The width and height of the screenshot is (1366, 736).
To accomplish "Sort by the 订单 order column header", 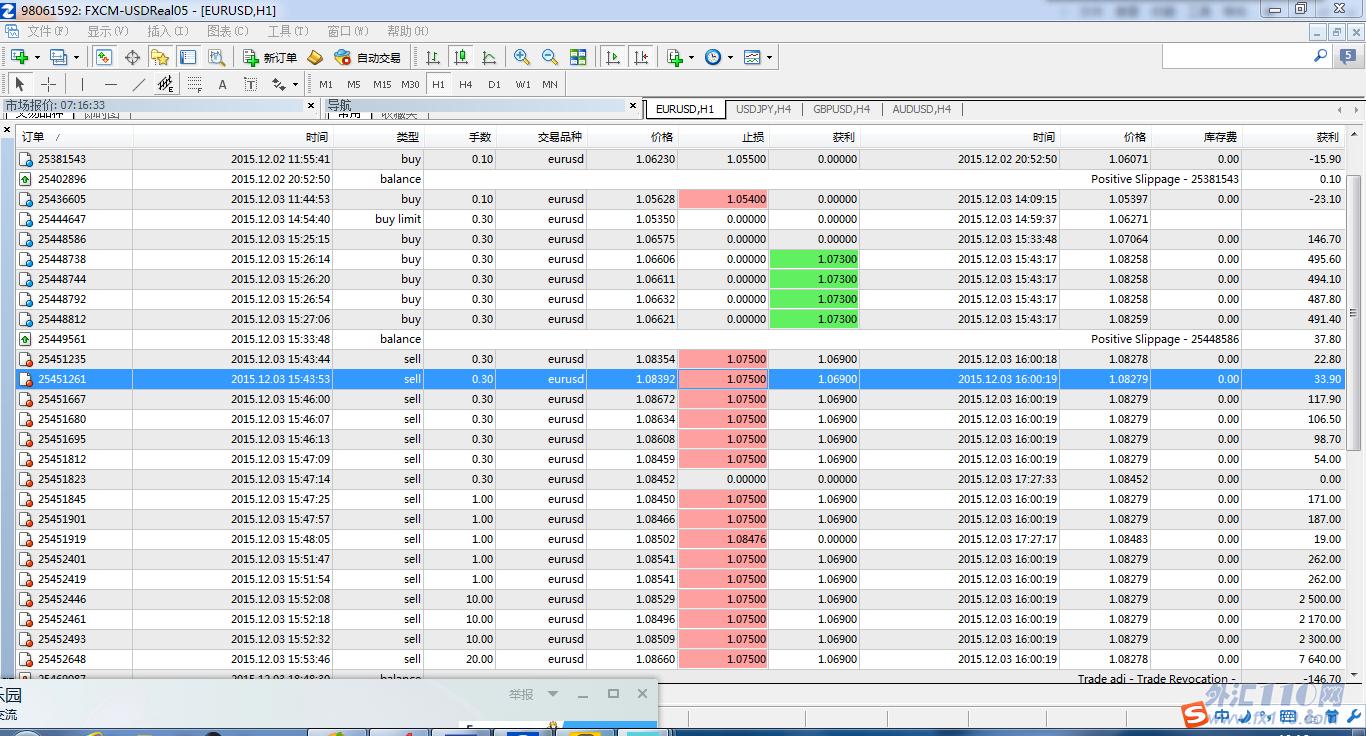I will pyautogui.click(x=75, y=137).
